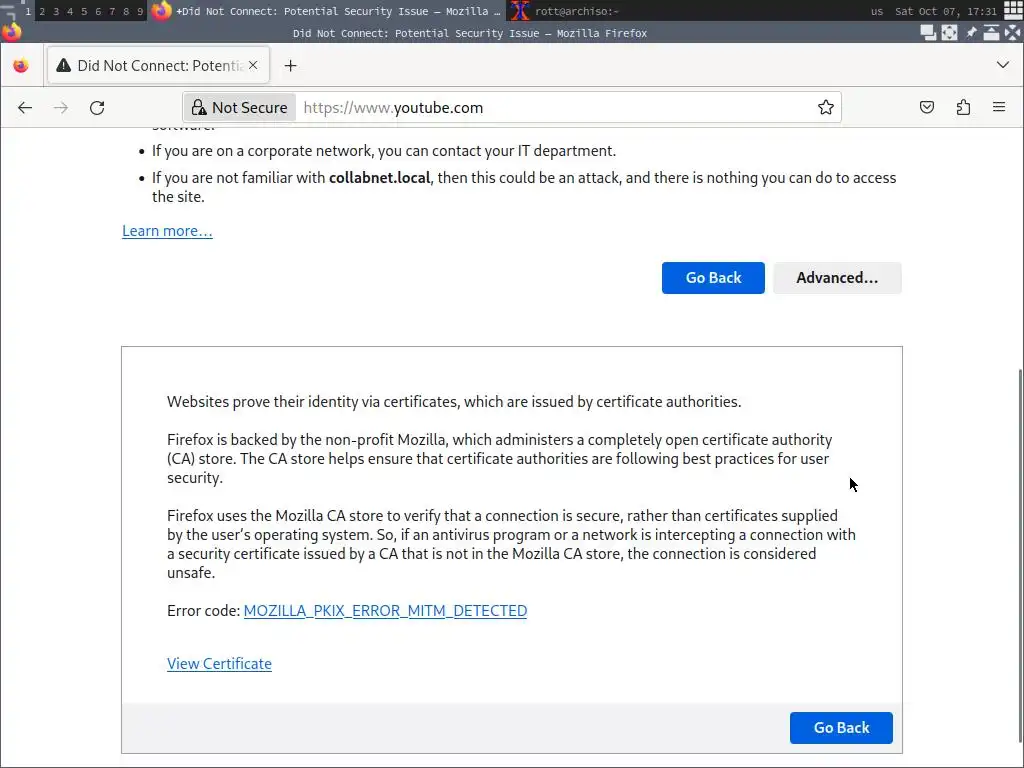The height and width of the screenshot is (768, 1024).
Task: Reload the current page
Action: click(97, 108)
